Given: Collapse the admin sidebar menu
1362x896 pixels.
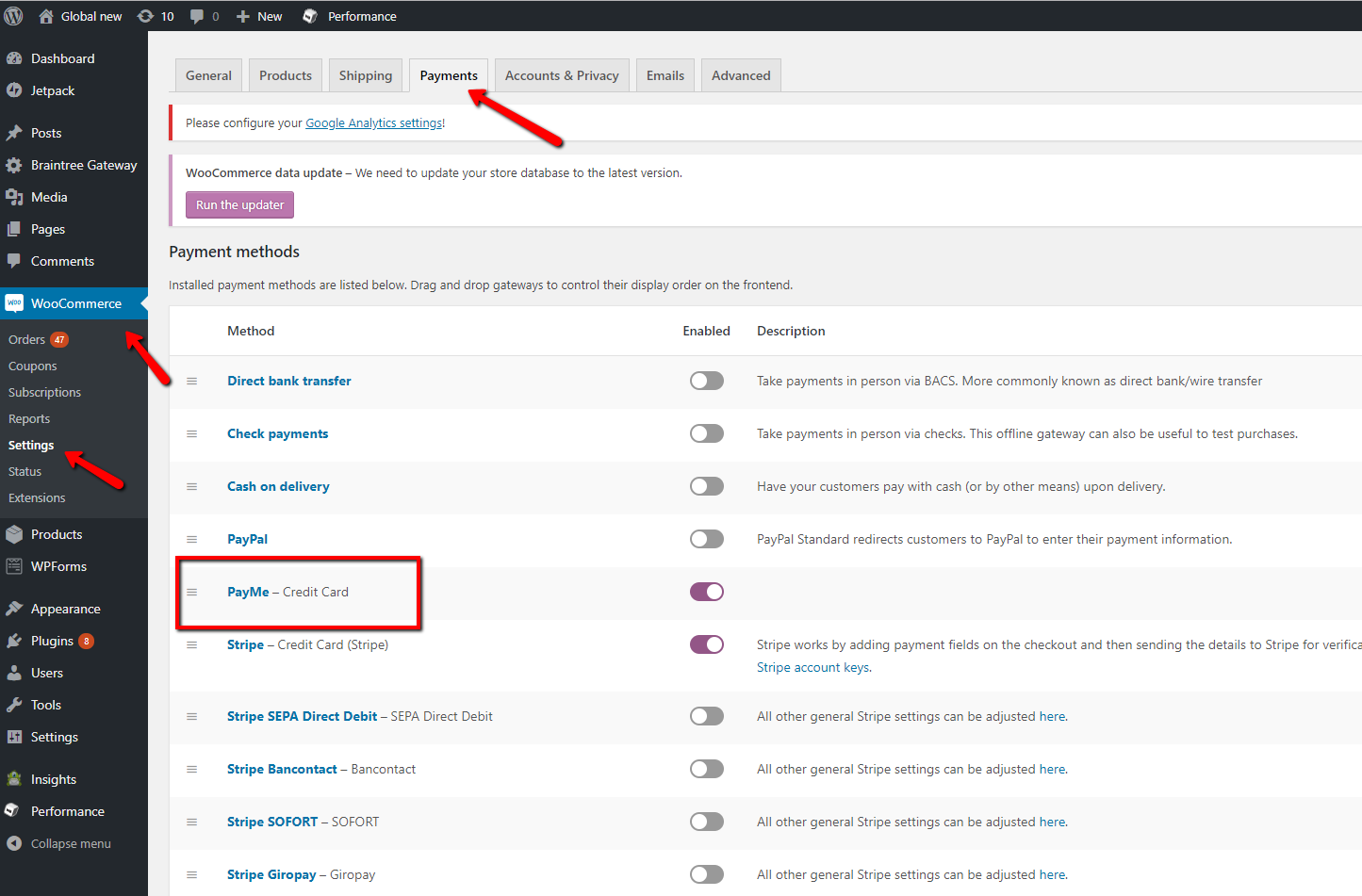Looking at the screenshot, I should coord(70,843).
